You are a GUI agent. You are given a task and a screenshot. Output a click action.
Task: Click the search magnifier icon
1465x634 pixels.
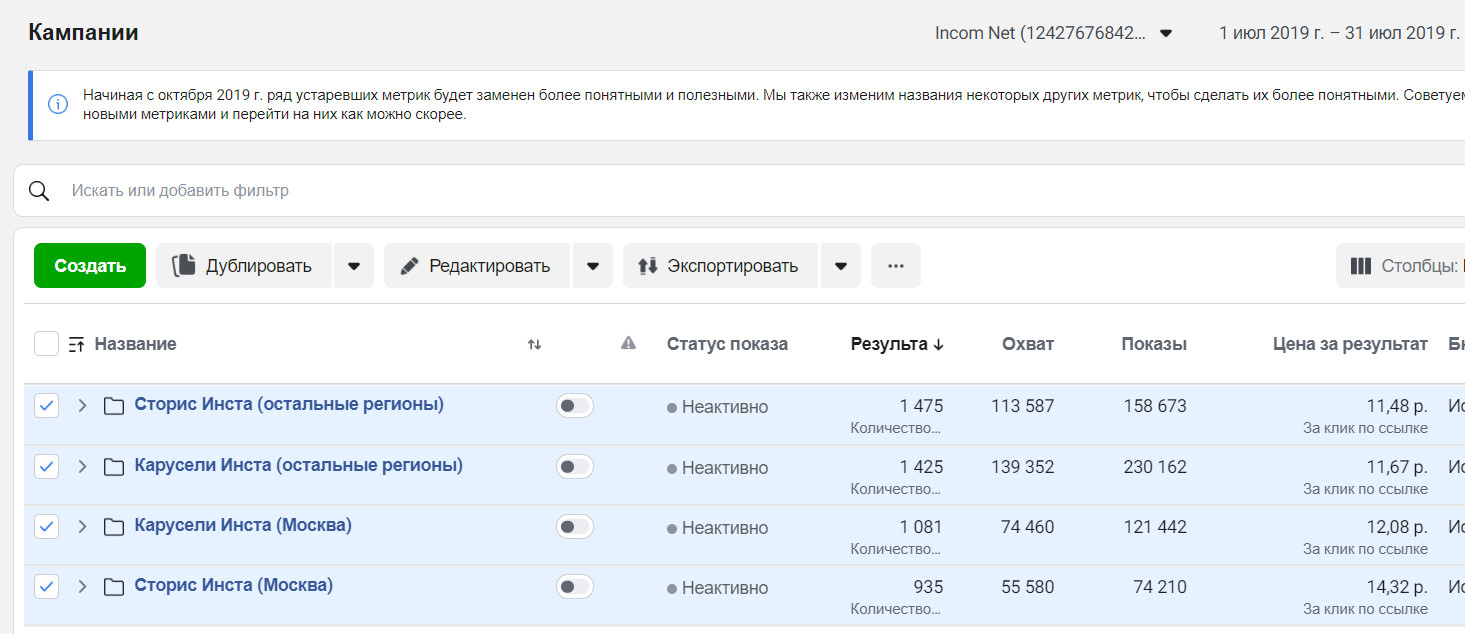39,191
